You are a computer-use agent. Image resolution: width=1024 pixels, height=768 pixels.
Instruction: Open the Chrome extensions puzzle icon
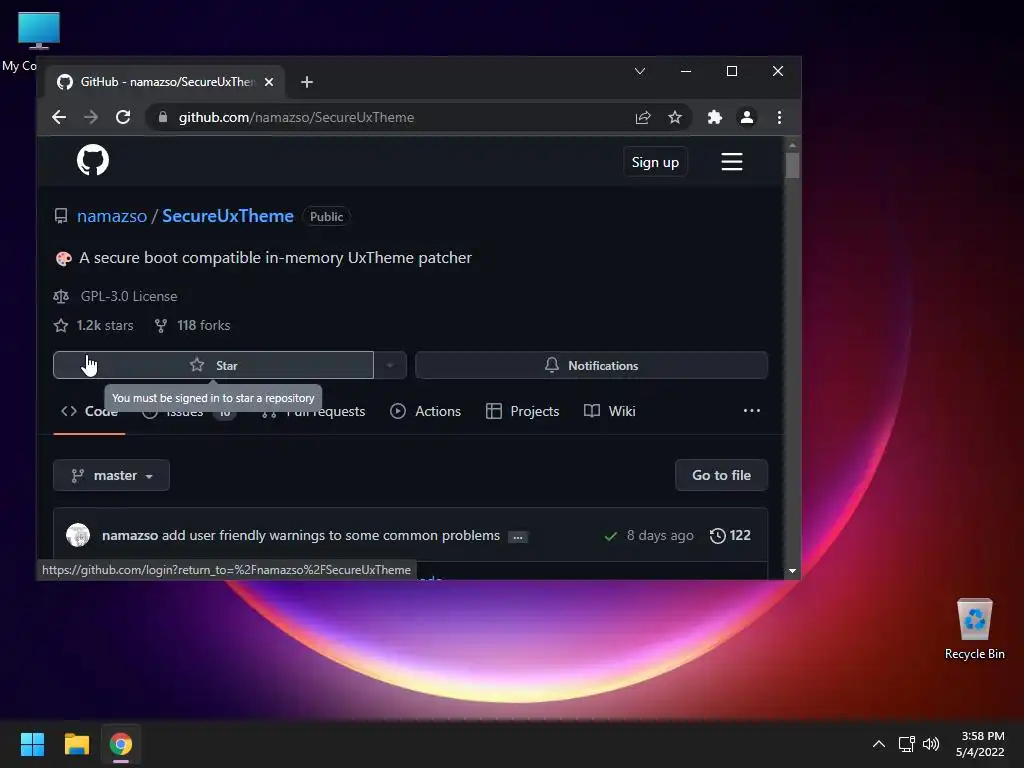coord(714,118)
